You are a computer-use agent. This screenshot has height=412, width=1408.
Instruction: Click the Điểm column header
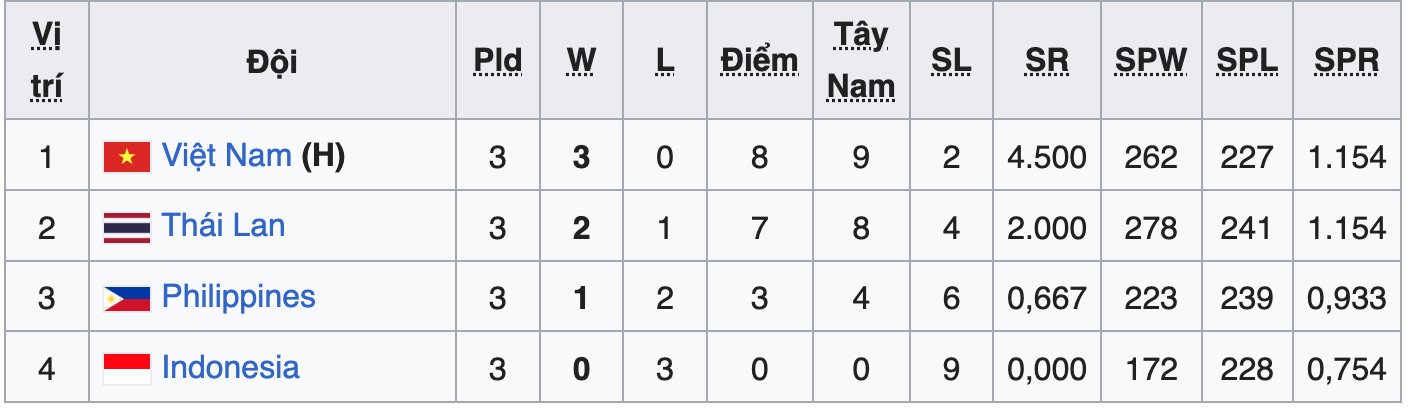click(759, 62)
